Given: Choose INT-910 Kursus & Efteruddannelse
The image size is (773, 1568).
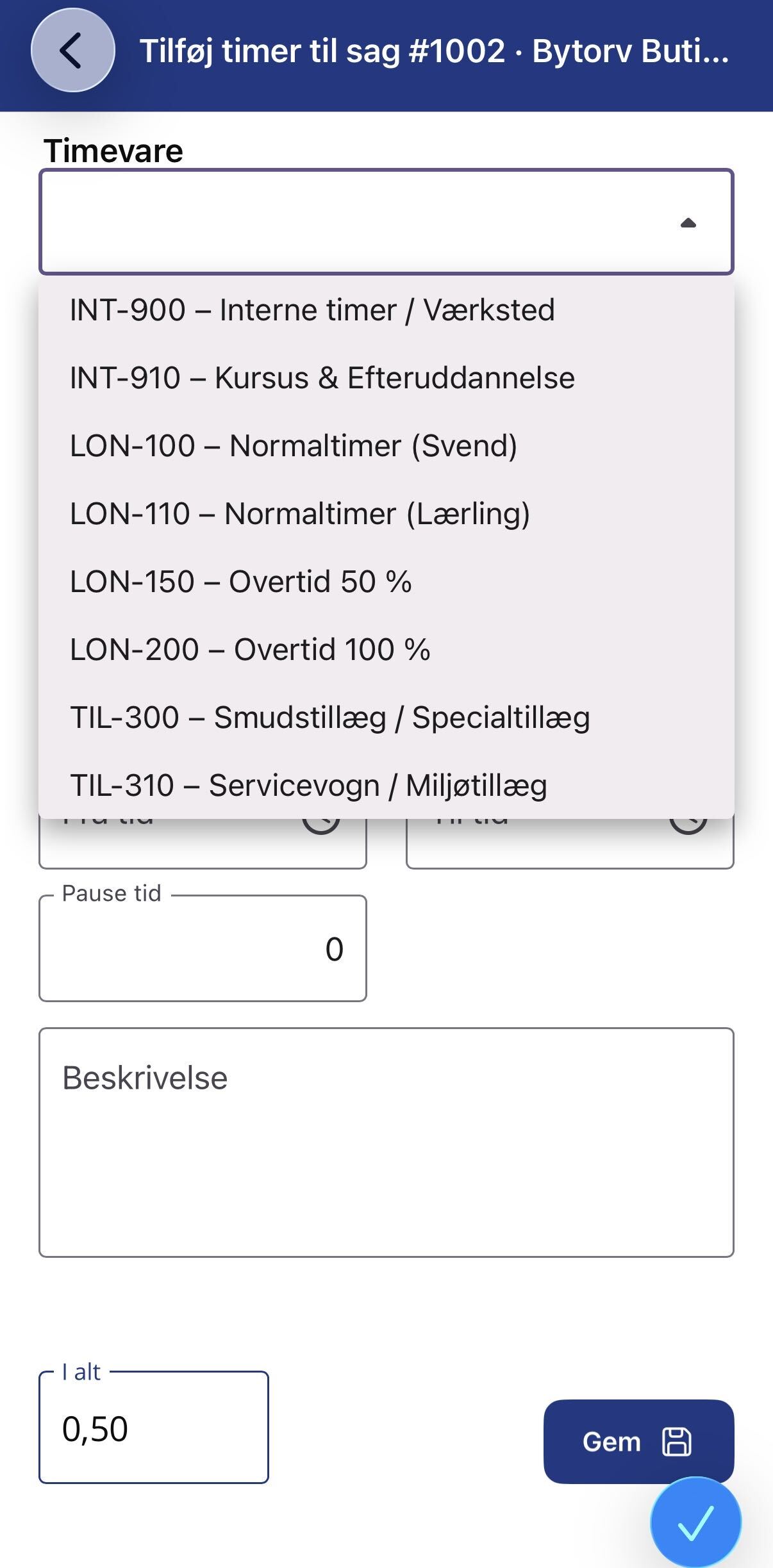Looking at the screenshot, I should tap(386, 378).
